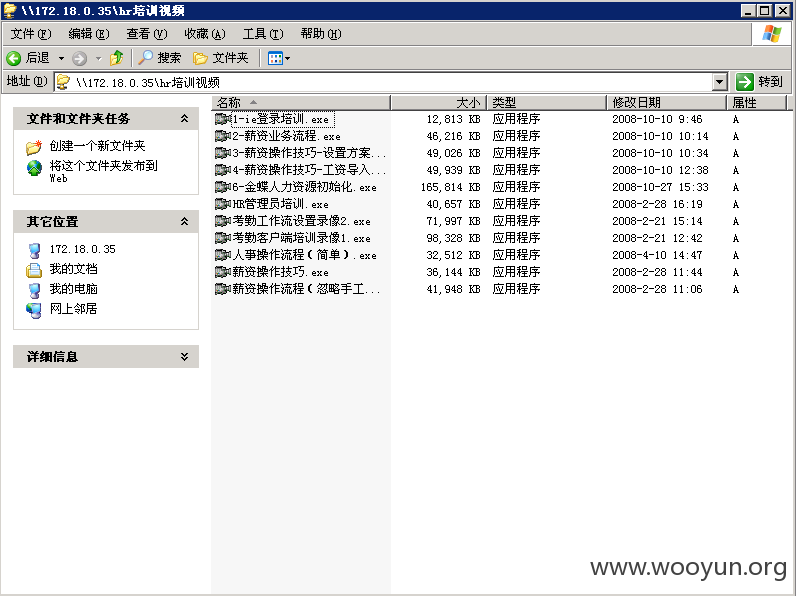Sort by the 类型 column header

[547, 103]
